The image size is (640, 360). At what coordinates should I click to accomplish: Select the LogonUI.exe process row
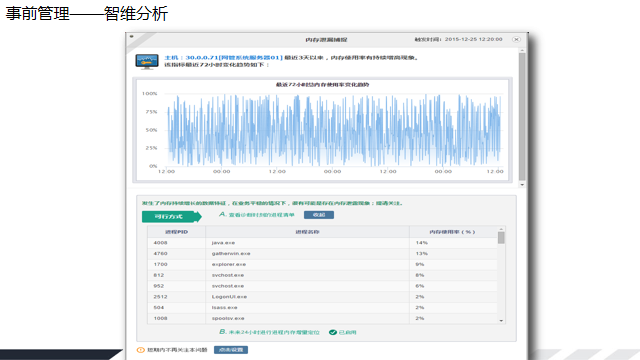pos(322,297)
